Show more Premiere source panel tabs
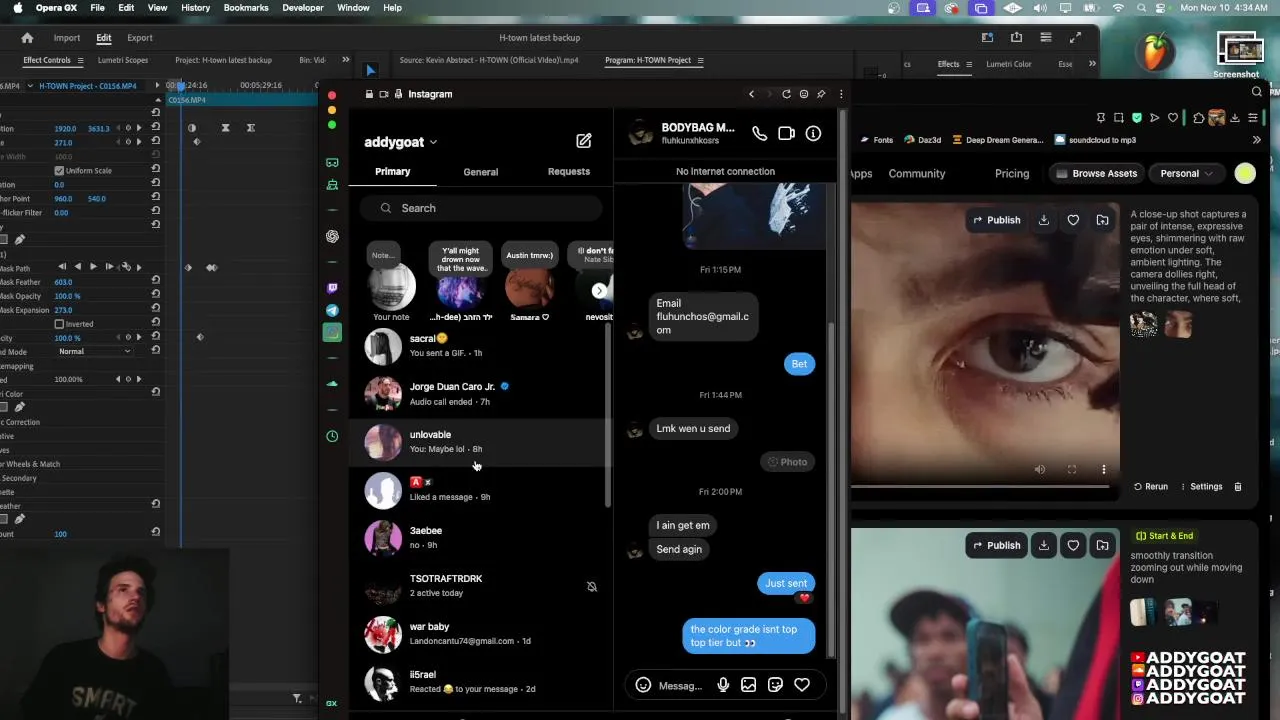This screenshot has height=720, width=1280. [345, 60]
